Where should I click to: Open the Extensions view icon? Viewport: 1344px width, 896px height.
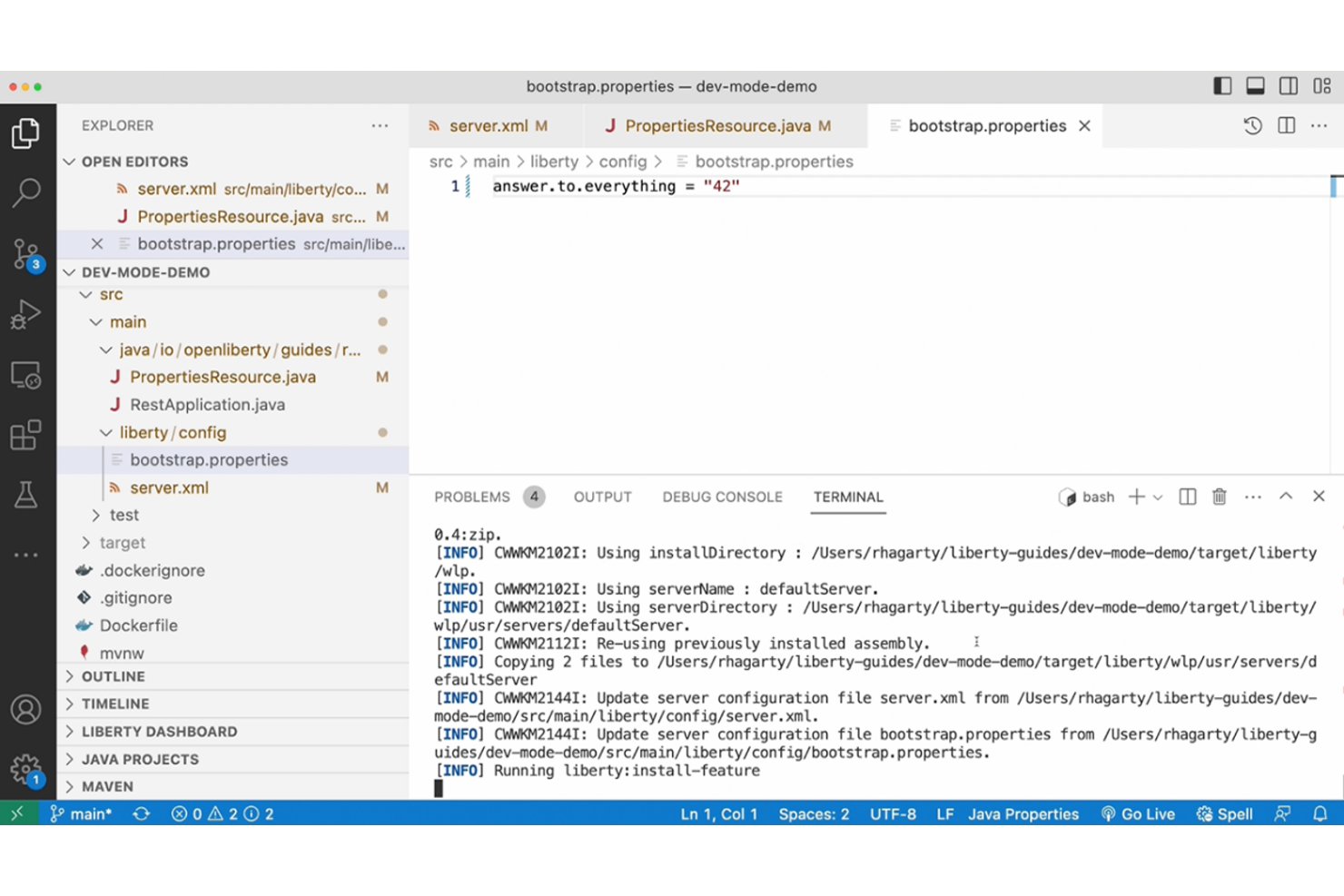click(x=25, y=435)
